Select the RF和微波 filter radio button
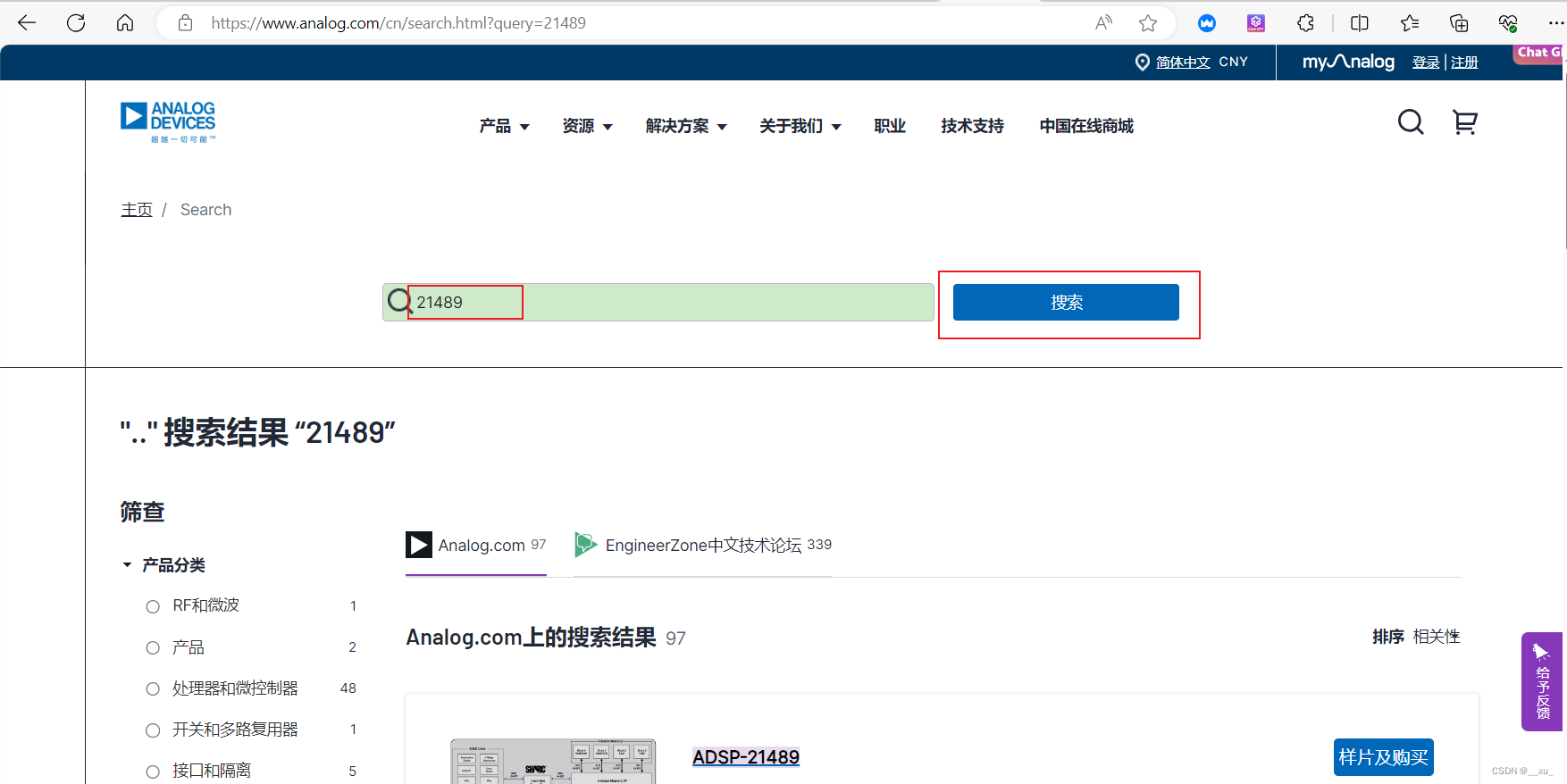Viewport: 1567px width, 784px height. point(153,606)
